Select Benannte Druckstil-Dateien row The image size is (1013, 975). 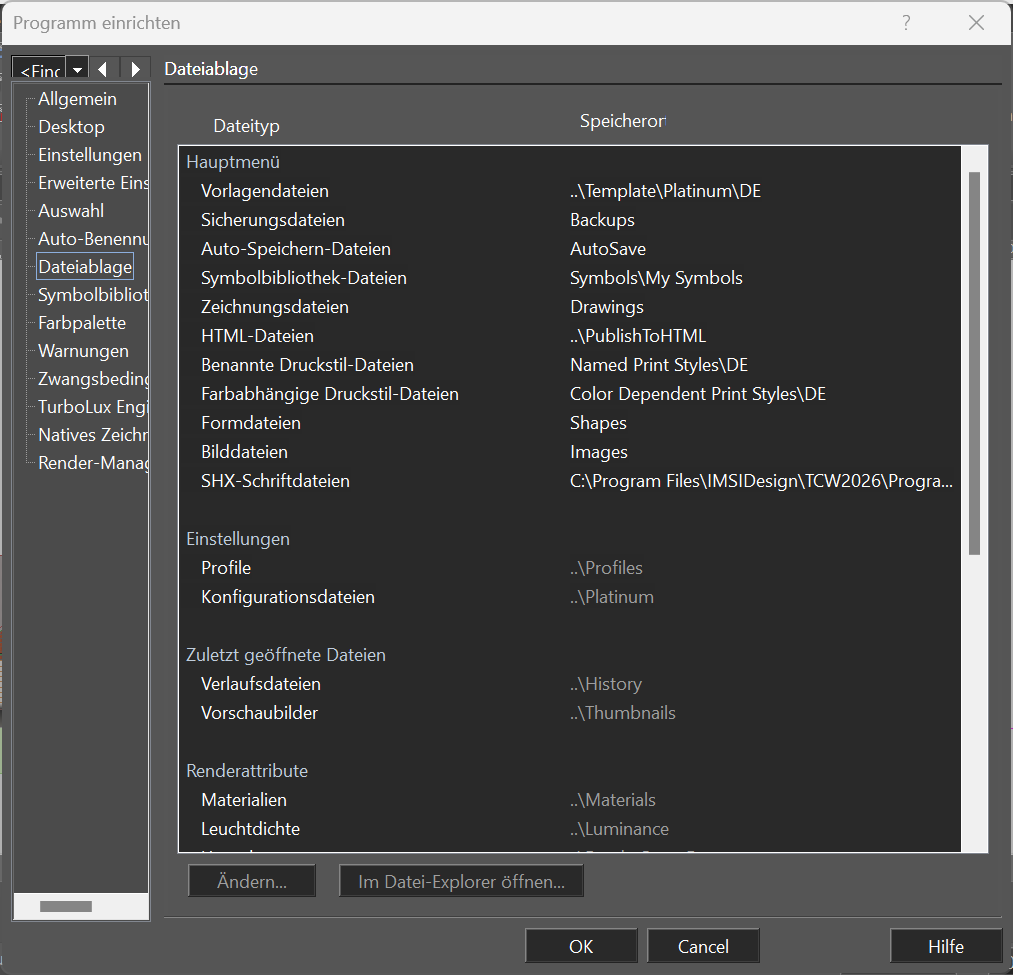point(570,365)
